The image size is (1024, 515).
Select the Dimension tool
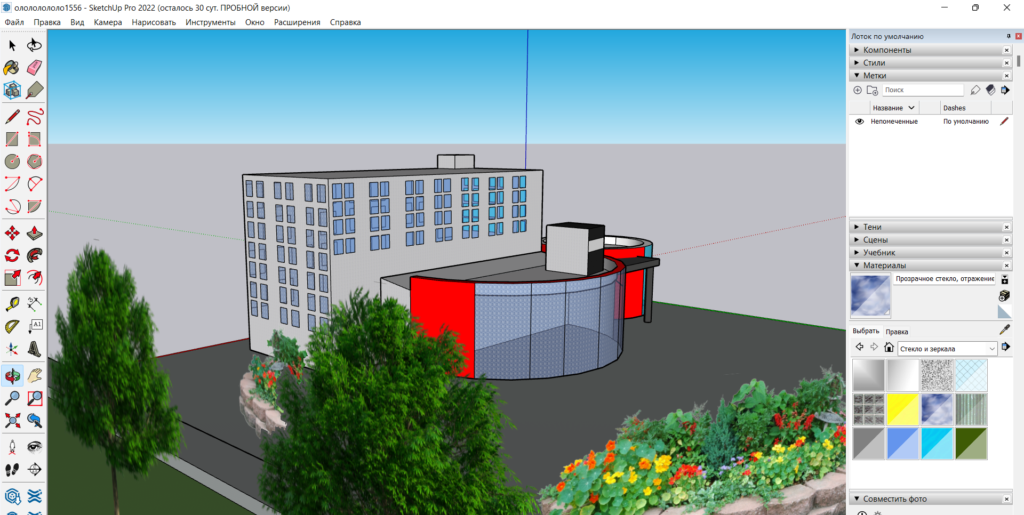35,304
